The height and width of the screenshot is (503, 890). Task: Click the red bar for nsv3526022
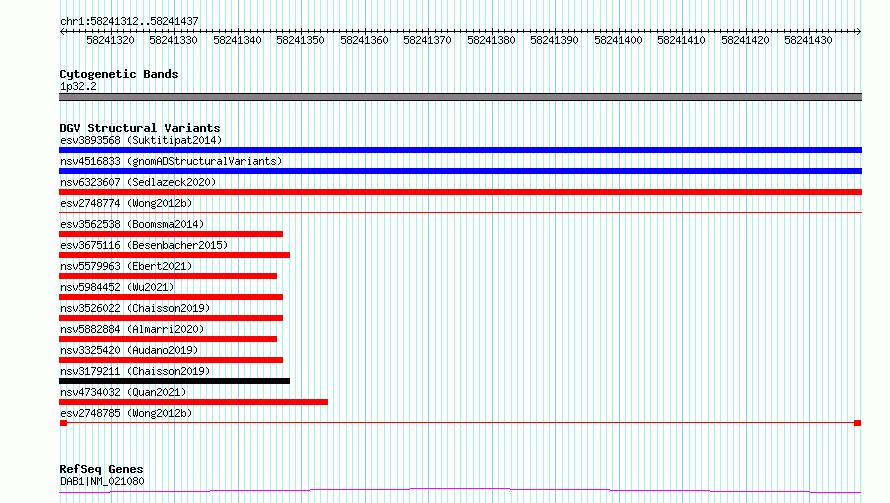pyautogui.click(x=171, y=318)
